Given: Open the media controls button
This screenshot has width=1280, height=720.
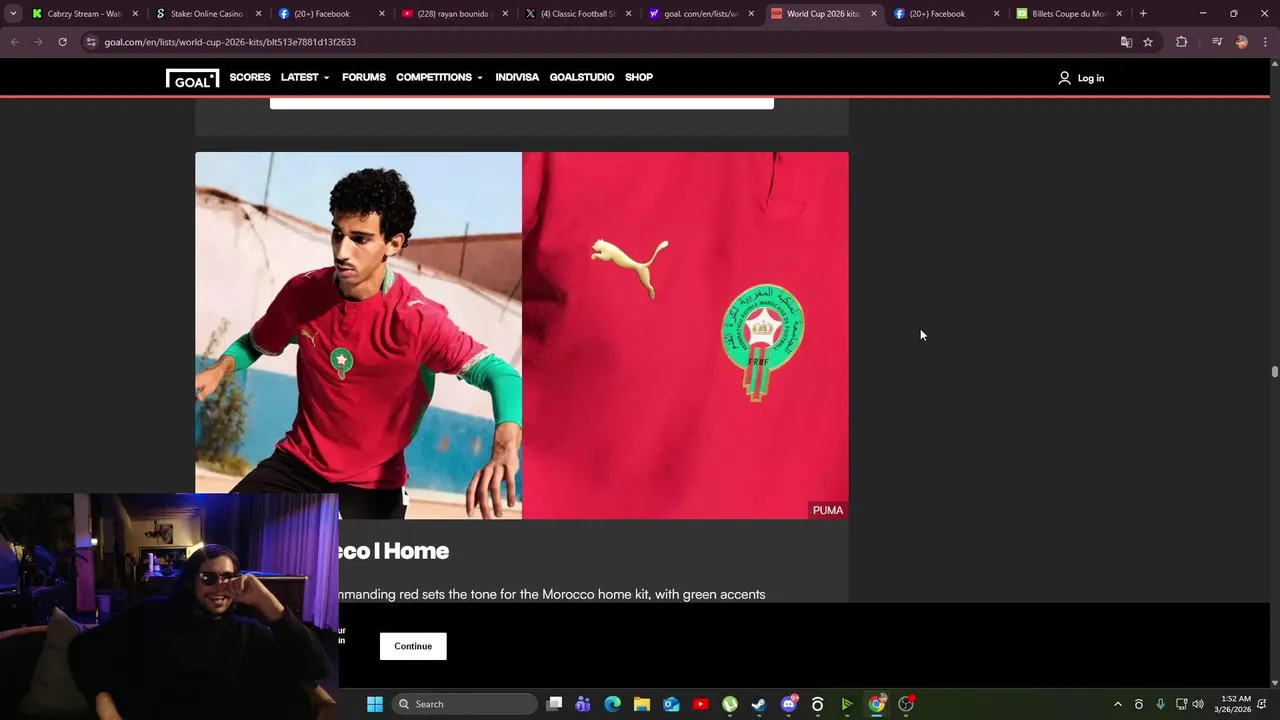Looking at the screenshot, I should (x=1217, y=42).
